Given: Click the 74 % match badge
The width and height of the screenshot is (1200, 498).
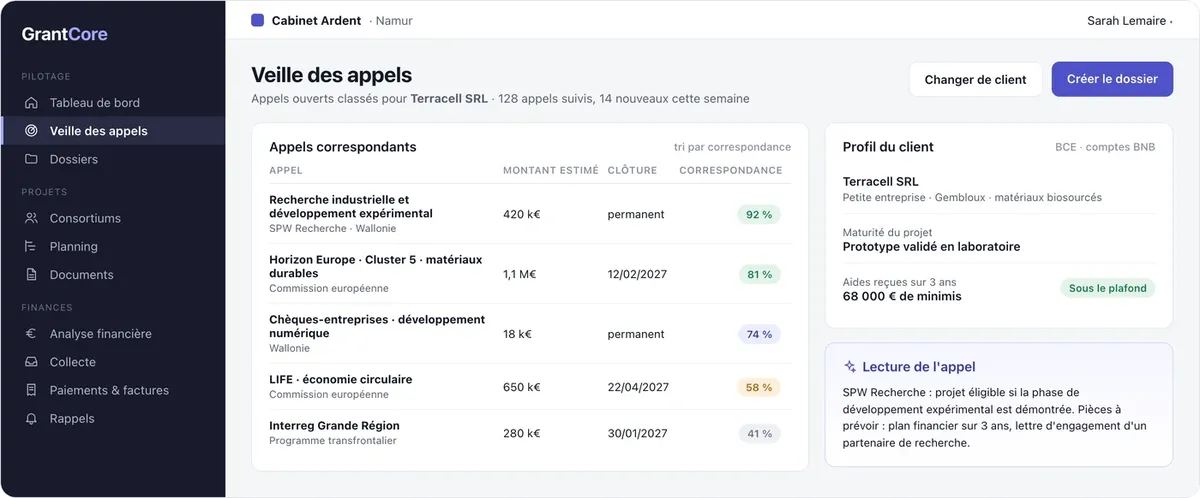Looking at the screenshot, I should click(x=760, y=334).
